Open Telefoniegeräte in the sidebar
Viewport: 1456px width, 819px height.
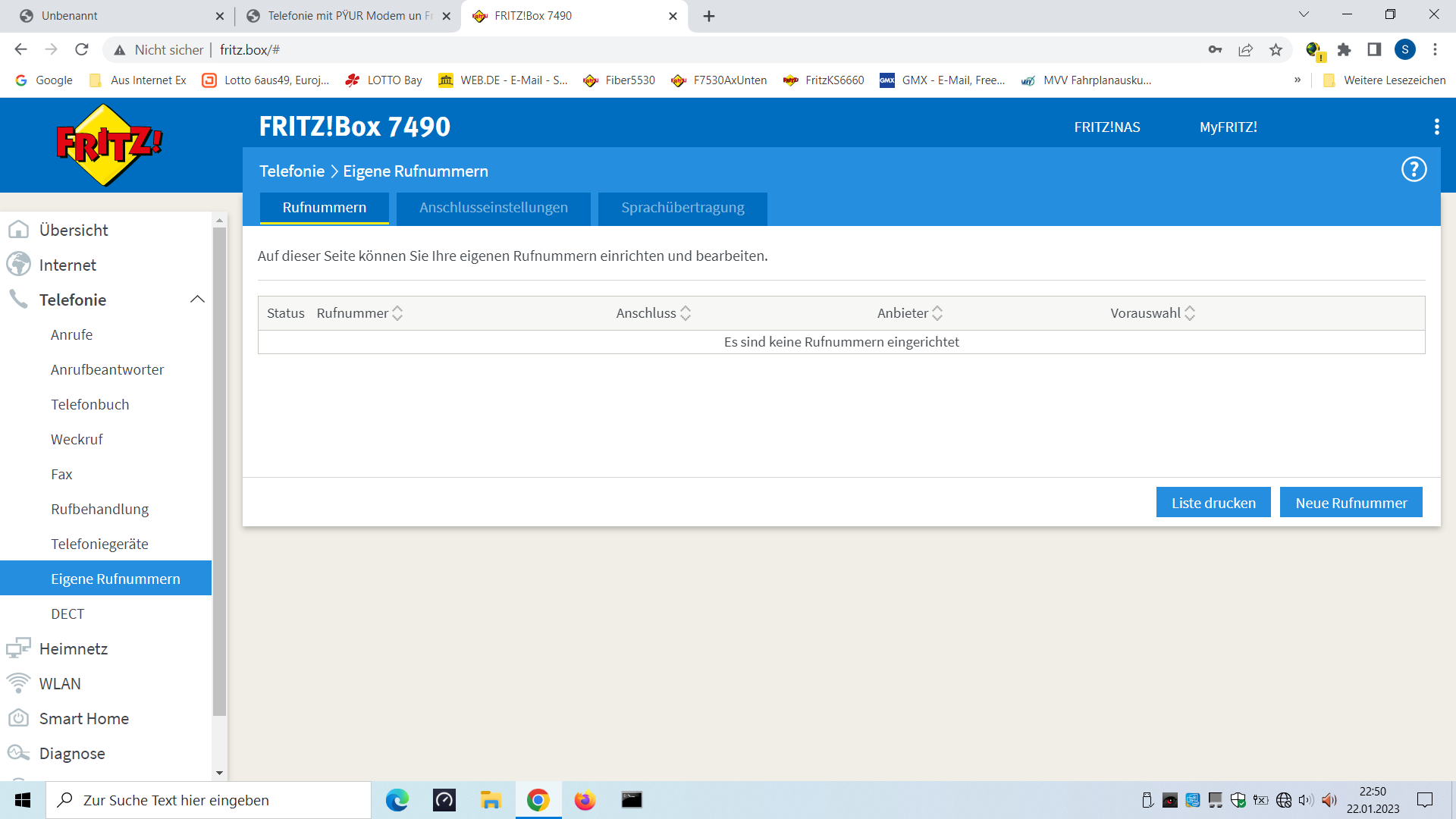coord(99,544)
